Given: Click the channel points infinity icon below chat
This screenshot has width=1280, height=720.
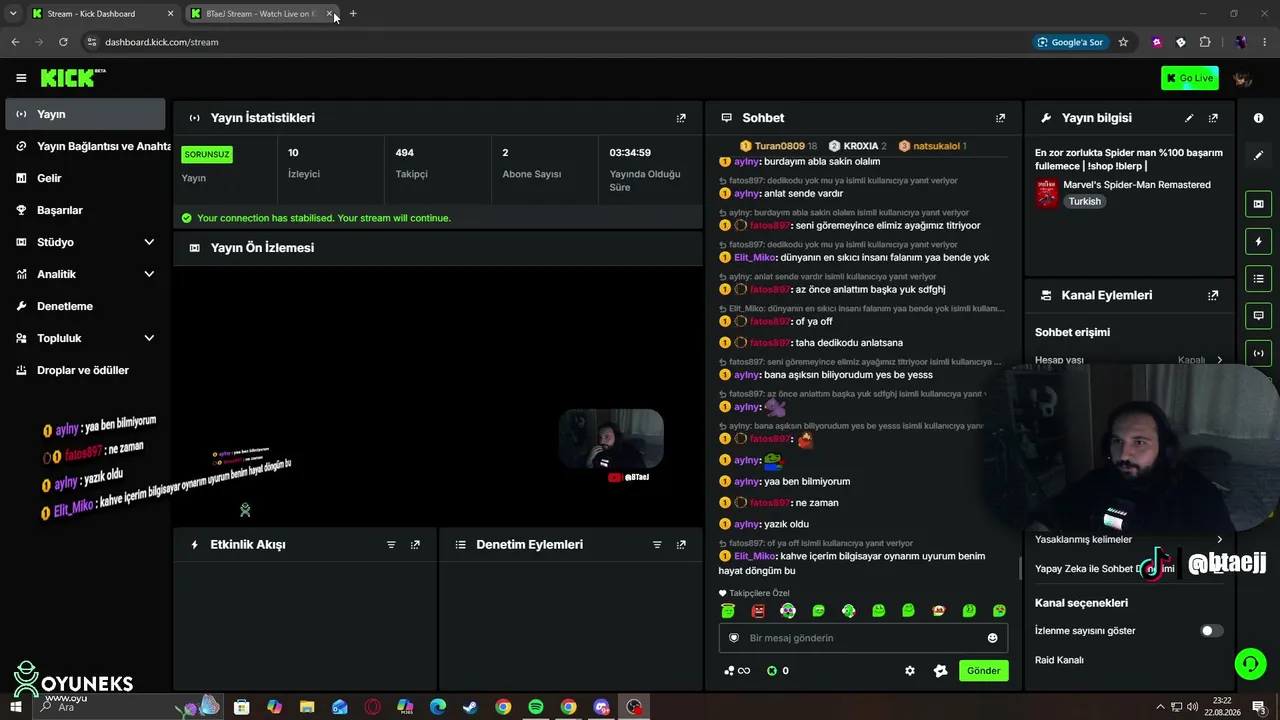Looking at the screenshot, I should 738,671.
